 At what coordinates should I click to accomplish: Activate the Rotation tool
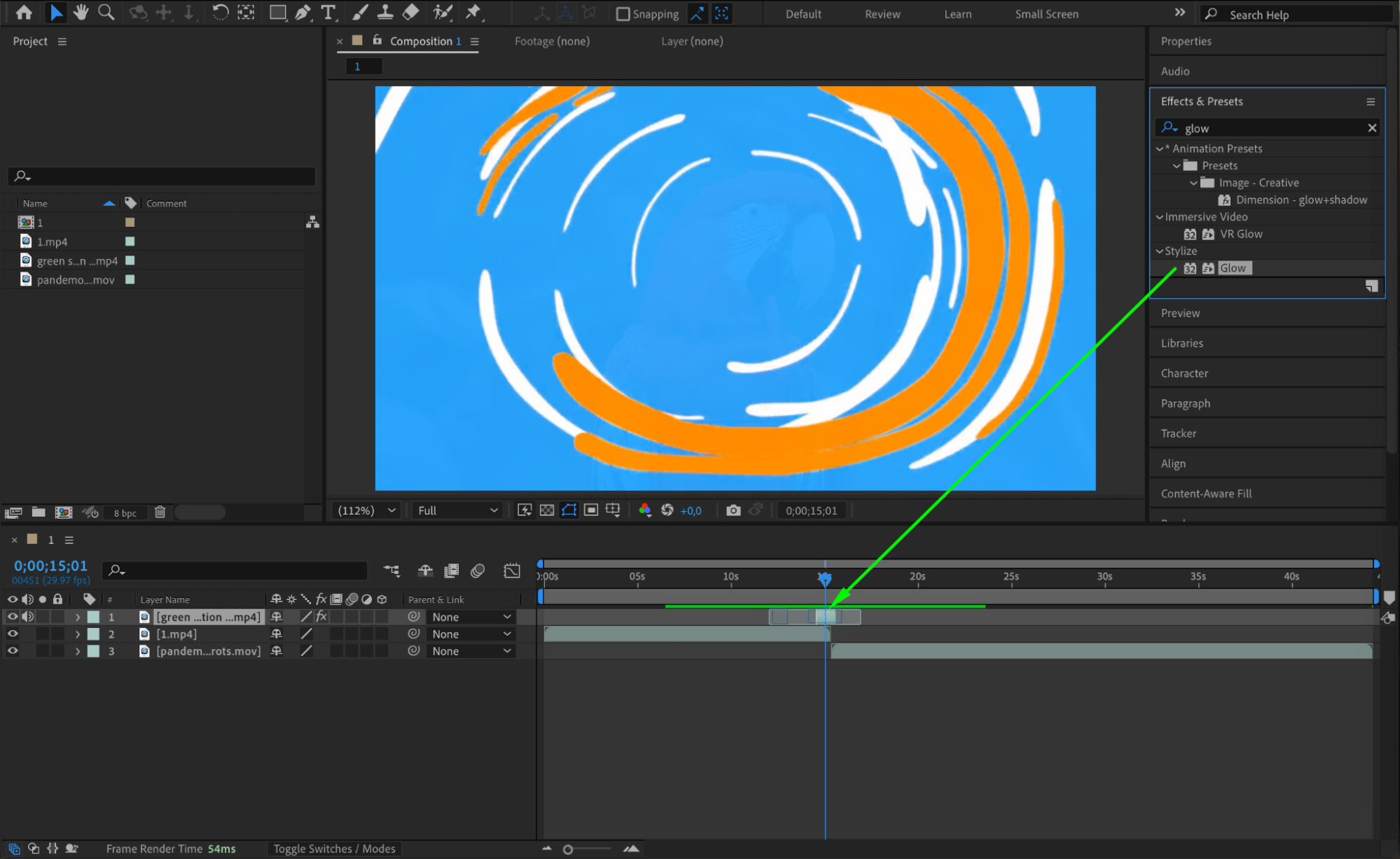(x=221, y=12)
